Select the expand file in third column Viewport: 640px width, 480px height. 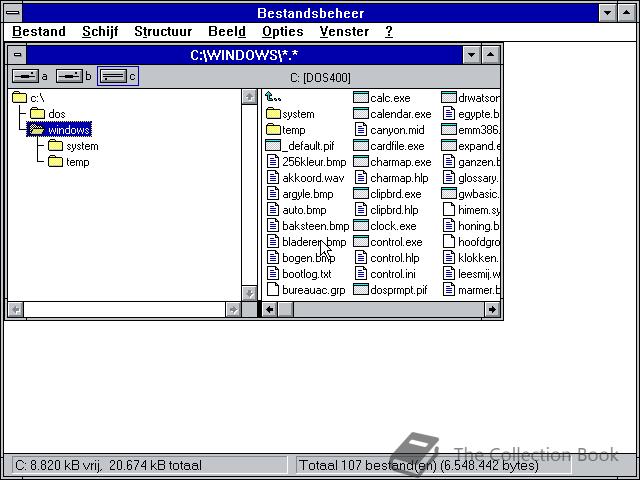[x=471, y=146]
